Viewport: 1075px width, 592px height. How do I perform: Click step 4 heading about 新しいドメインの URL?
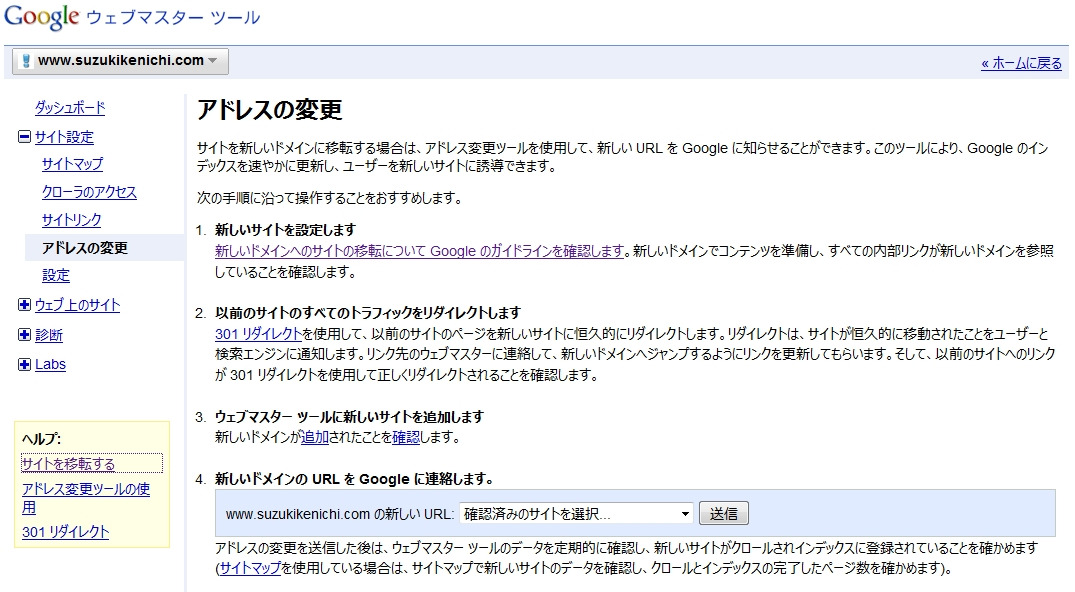[x=354, y=479]
